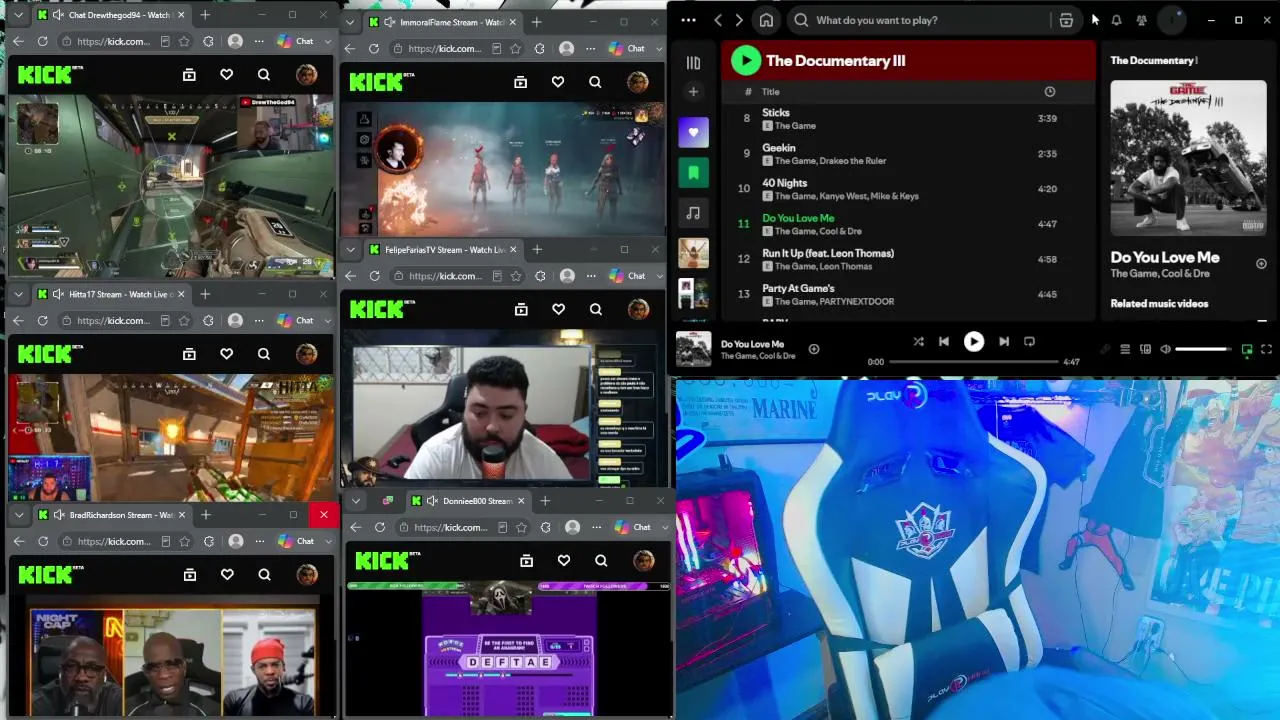
Task: Toggle repeat in Spotify
Action: pyautogui.click(x=1029, y=341)
